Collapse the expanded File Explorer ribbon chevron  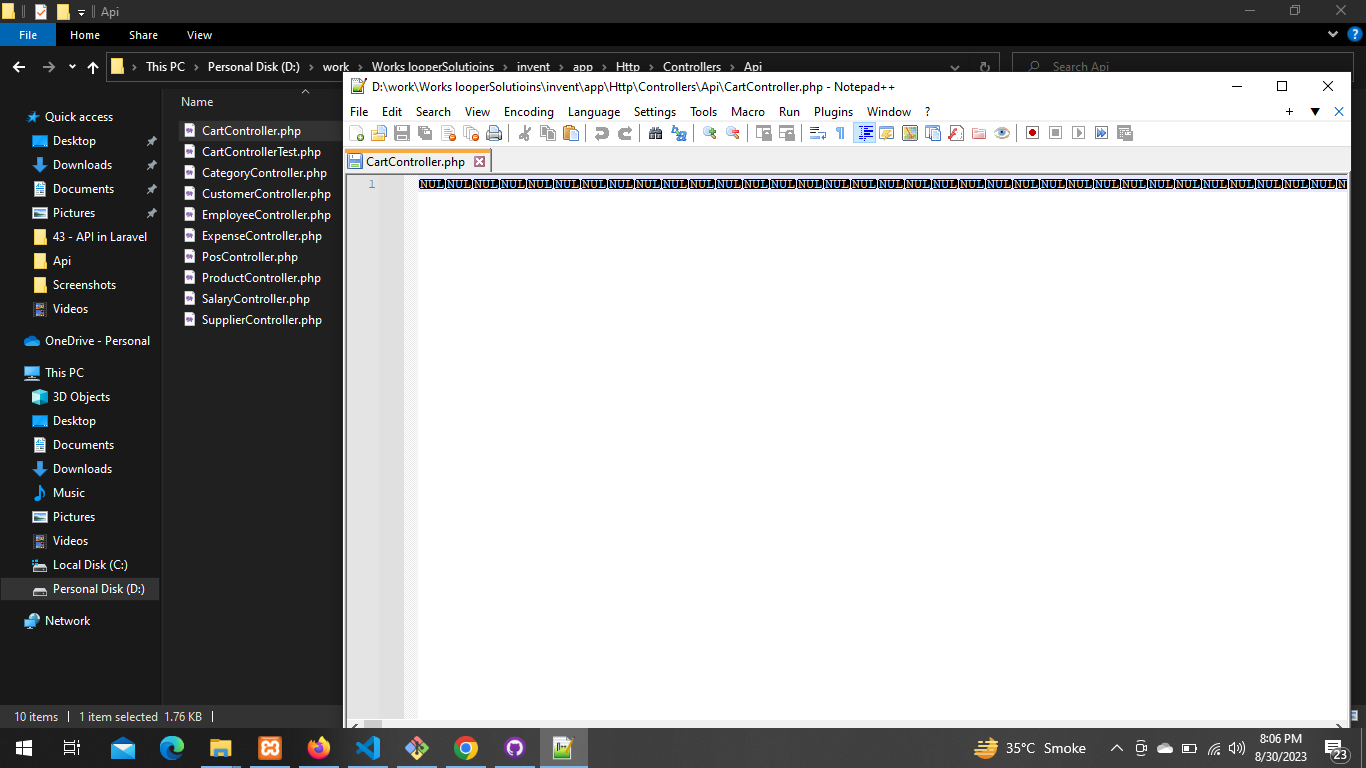(x=1333, y=33)
